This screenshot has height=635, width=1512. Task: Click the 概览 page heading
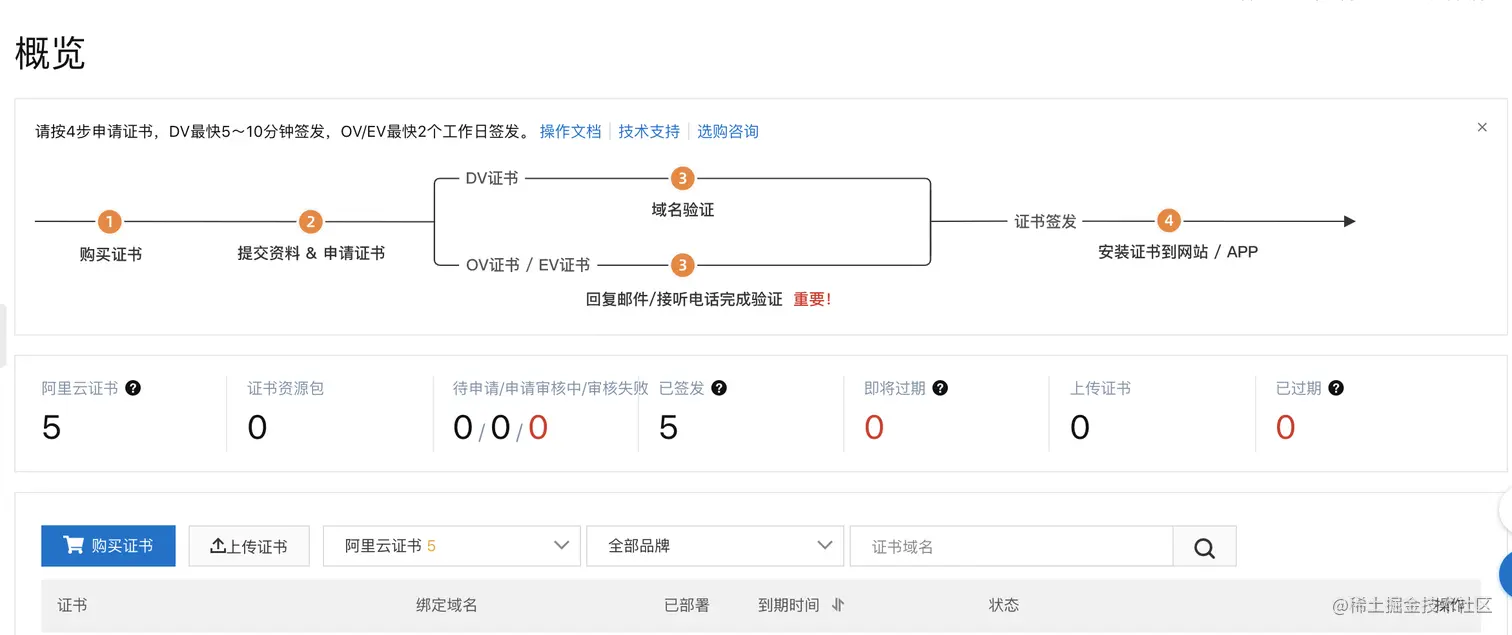coord(50,53)
